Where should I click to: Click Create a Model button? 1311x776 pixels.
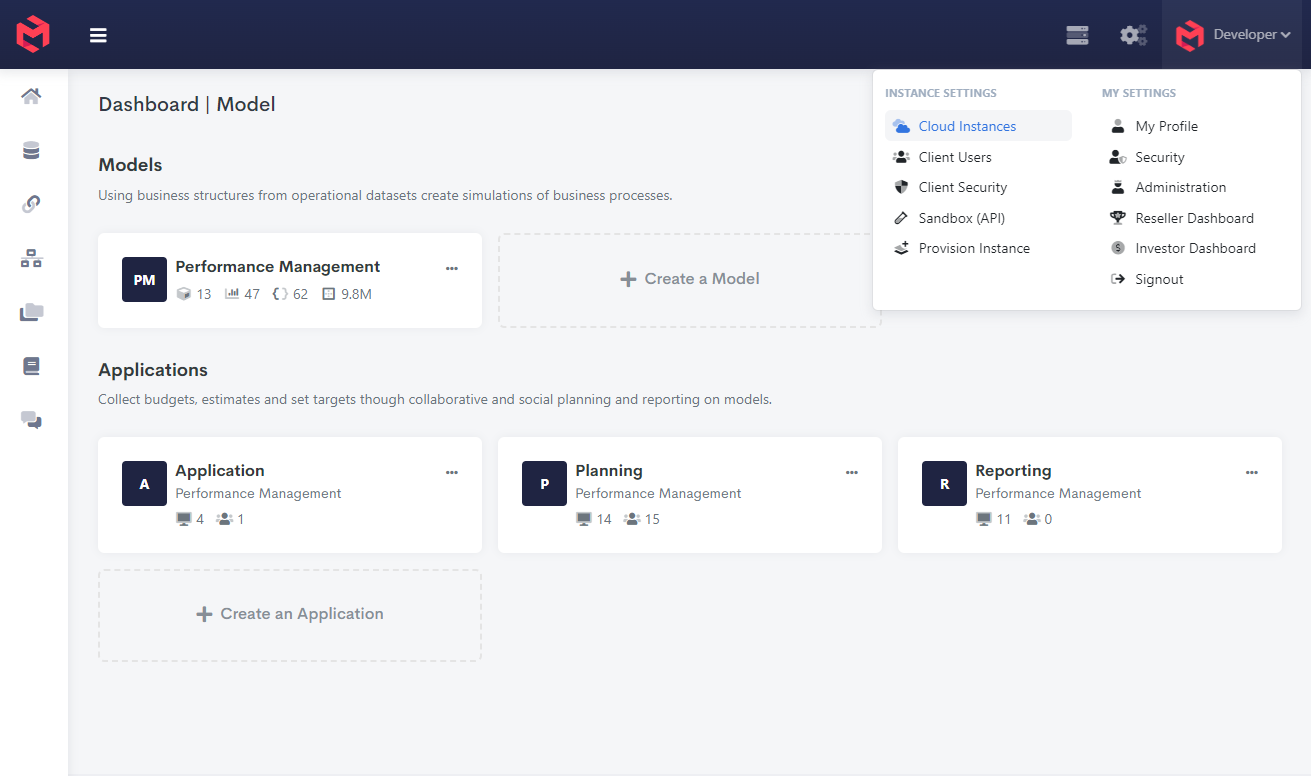tap(690, 279)
